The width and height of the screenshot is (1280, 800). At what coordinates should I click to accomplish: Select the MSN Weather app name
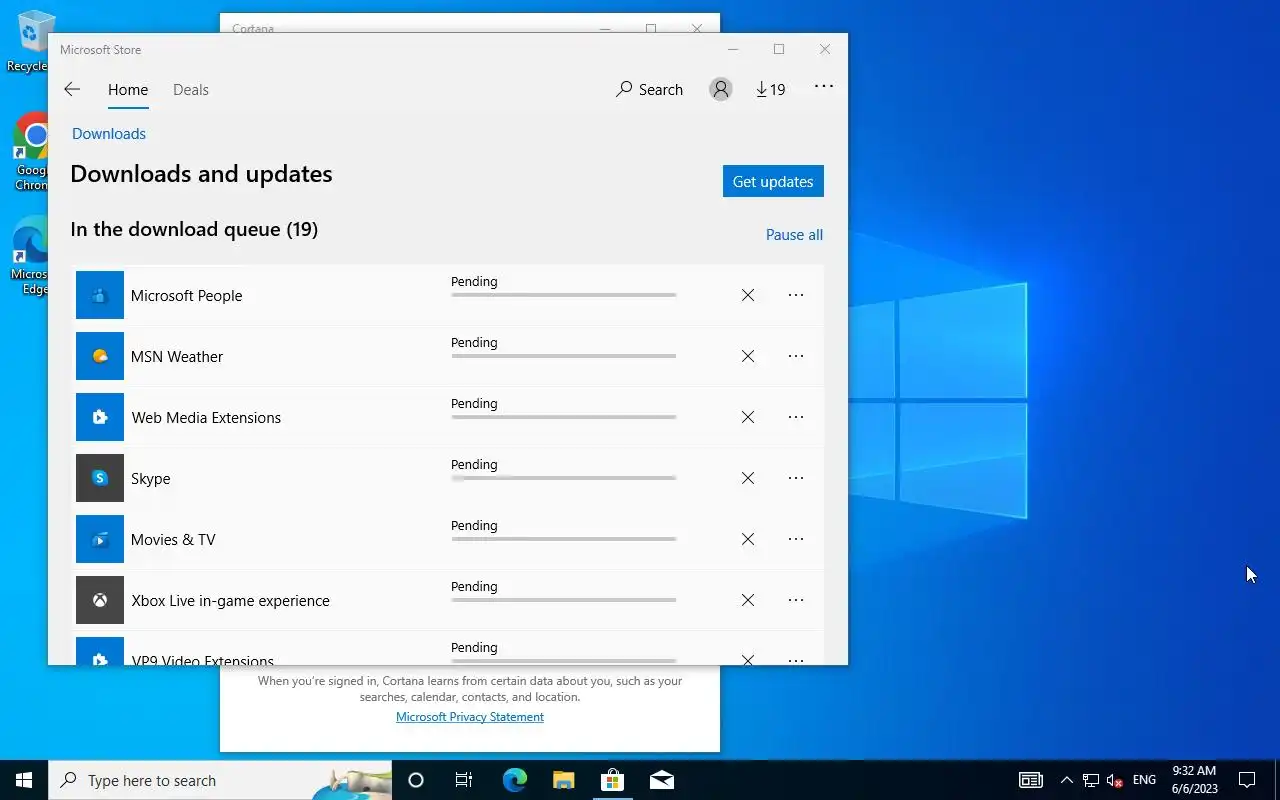click(x=177, y=357)
